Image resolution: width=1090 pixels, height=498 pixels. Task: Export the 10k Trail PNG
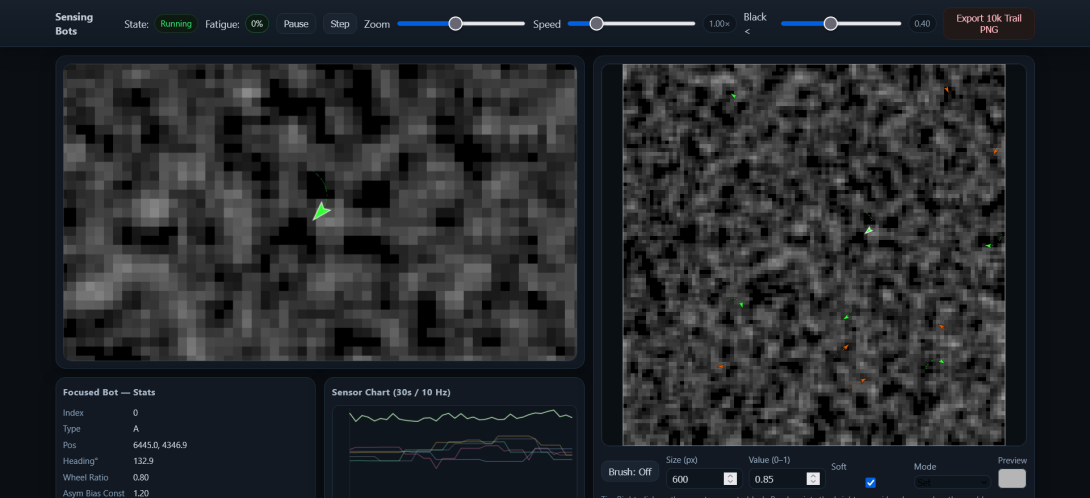[989, 24]
